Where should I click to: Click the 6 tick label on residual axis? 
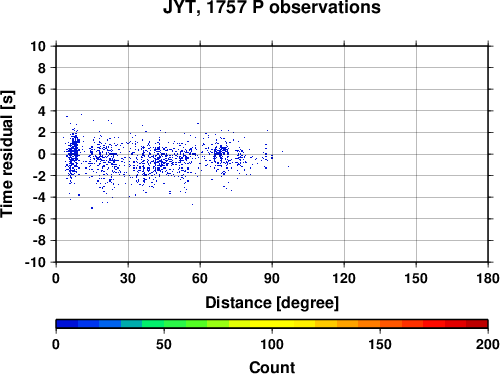pos(42,89)
